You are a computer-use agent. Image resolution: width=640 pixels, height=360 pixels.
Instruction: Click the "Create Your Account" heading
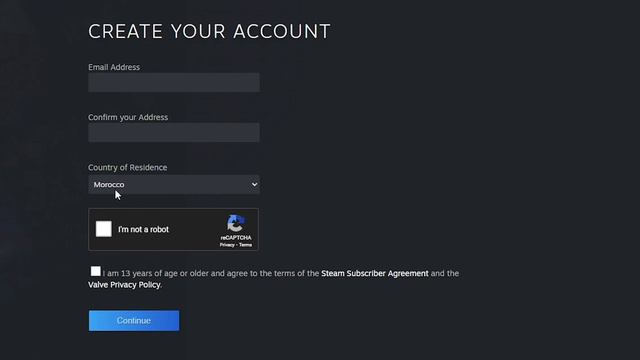click(209, 31)
